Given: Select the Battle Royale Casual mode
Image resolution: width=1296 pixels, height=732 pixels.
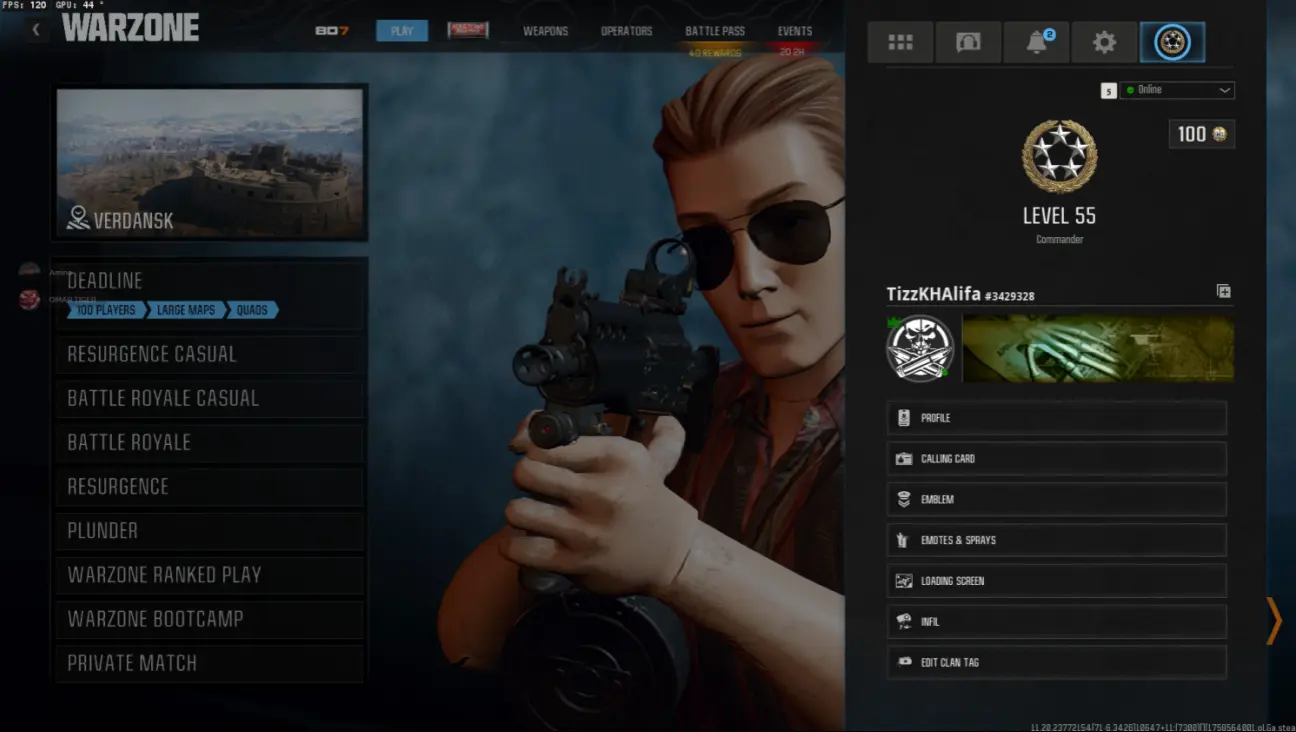Looking at the screenshot, I should 210,398.
